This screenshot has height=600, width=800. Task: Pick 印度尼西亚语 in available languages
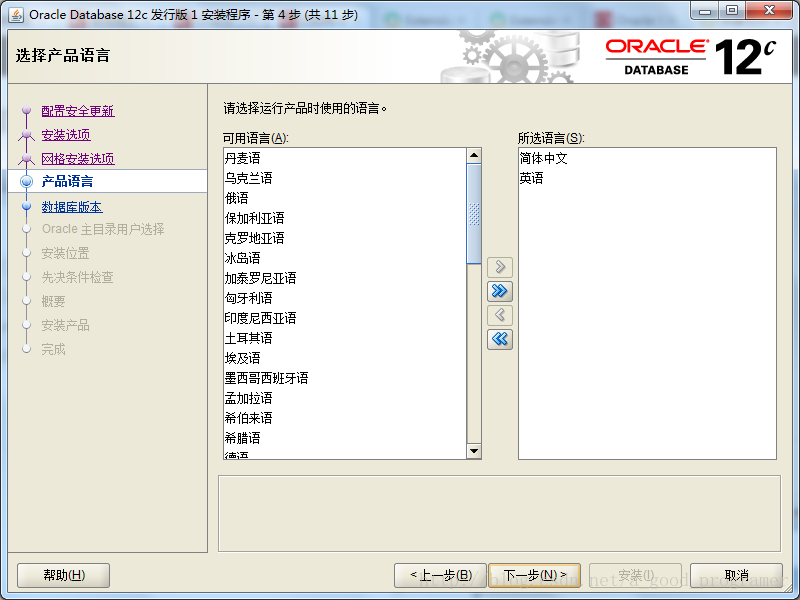tap(345, 318)
